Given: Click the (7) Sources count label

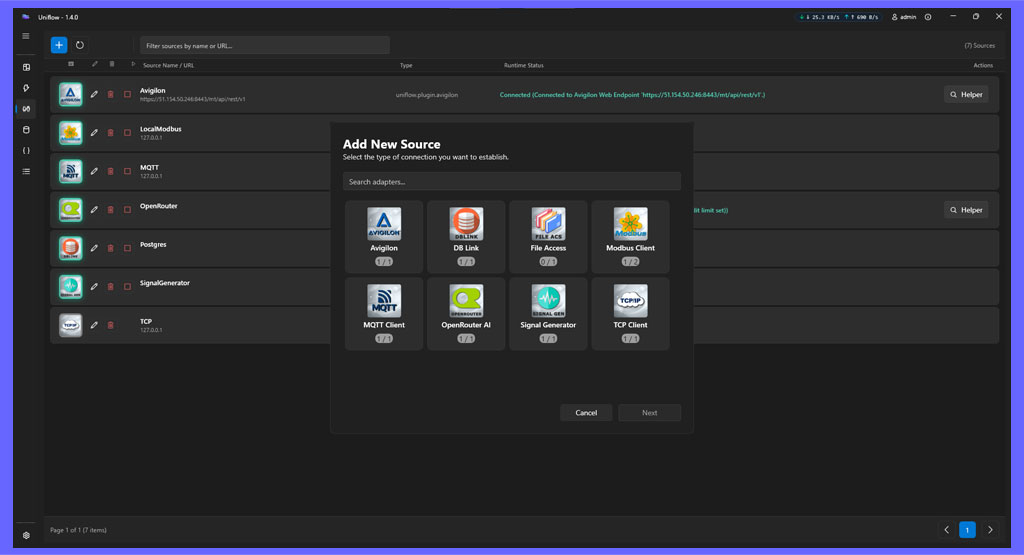Looking at the screenshot, I should (x=980, y=46).
